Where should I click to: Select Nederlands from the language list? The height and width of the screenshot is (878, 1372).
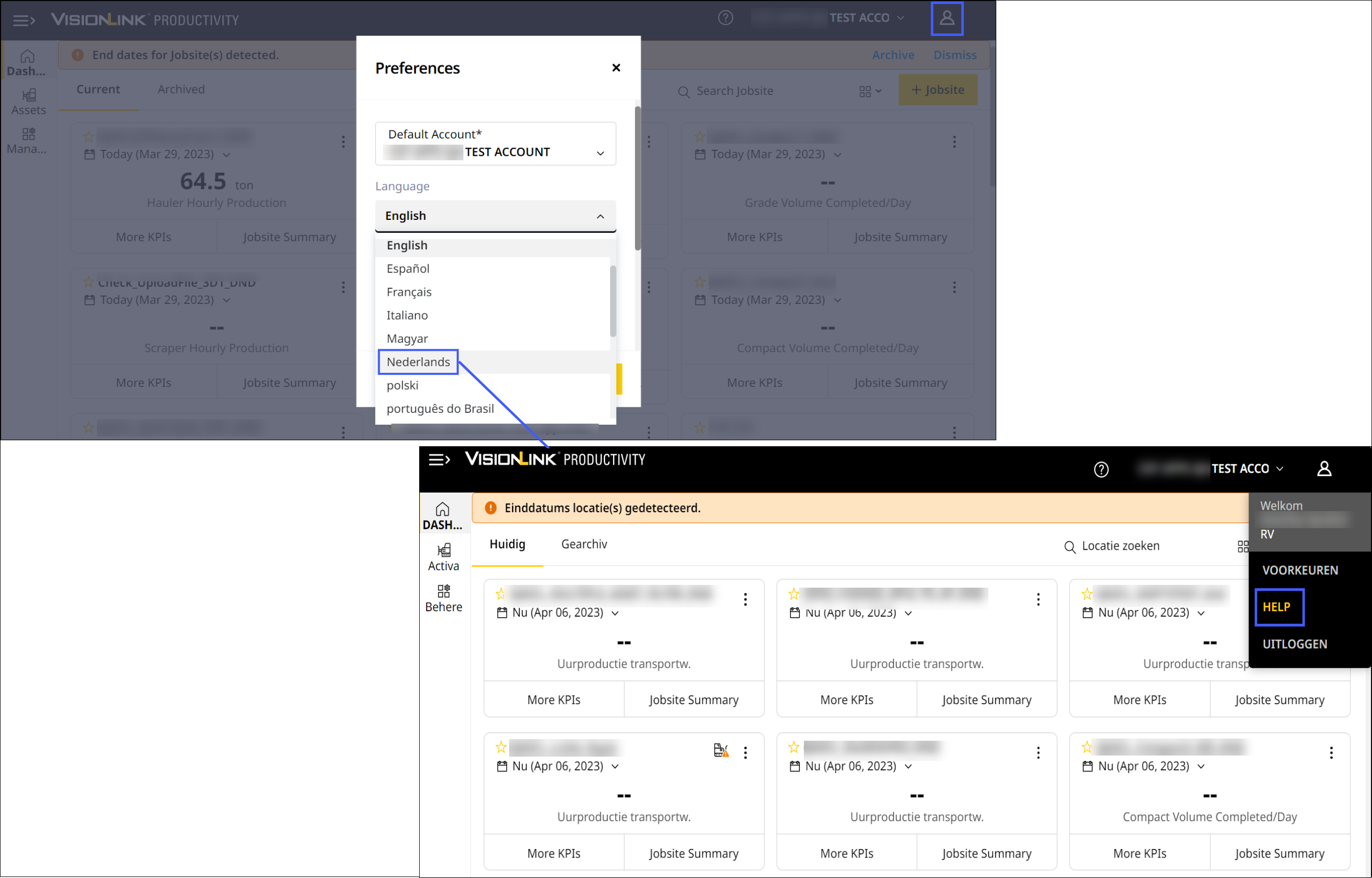(418, 362)
